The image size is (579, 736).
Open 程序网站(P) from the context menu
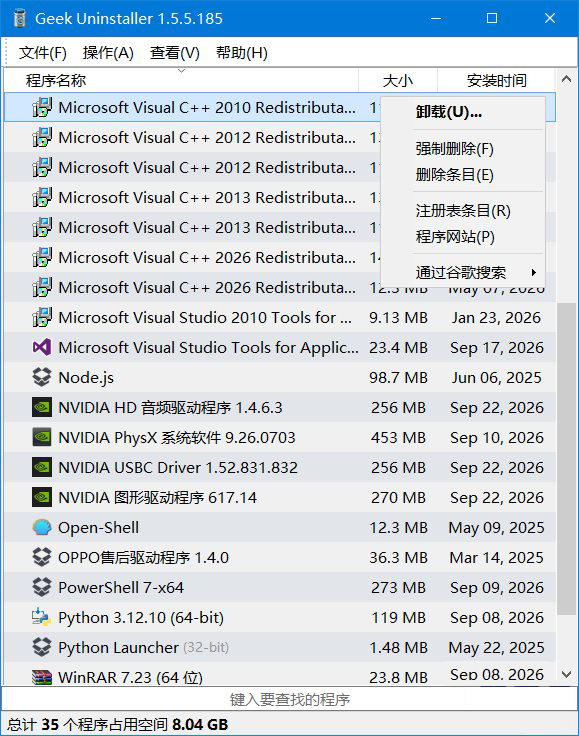coord(463,237)
